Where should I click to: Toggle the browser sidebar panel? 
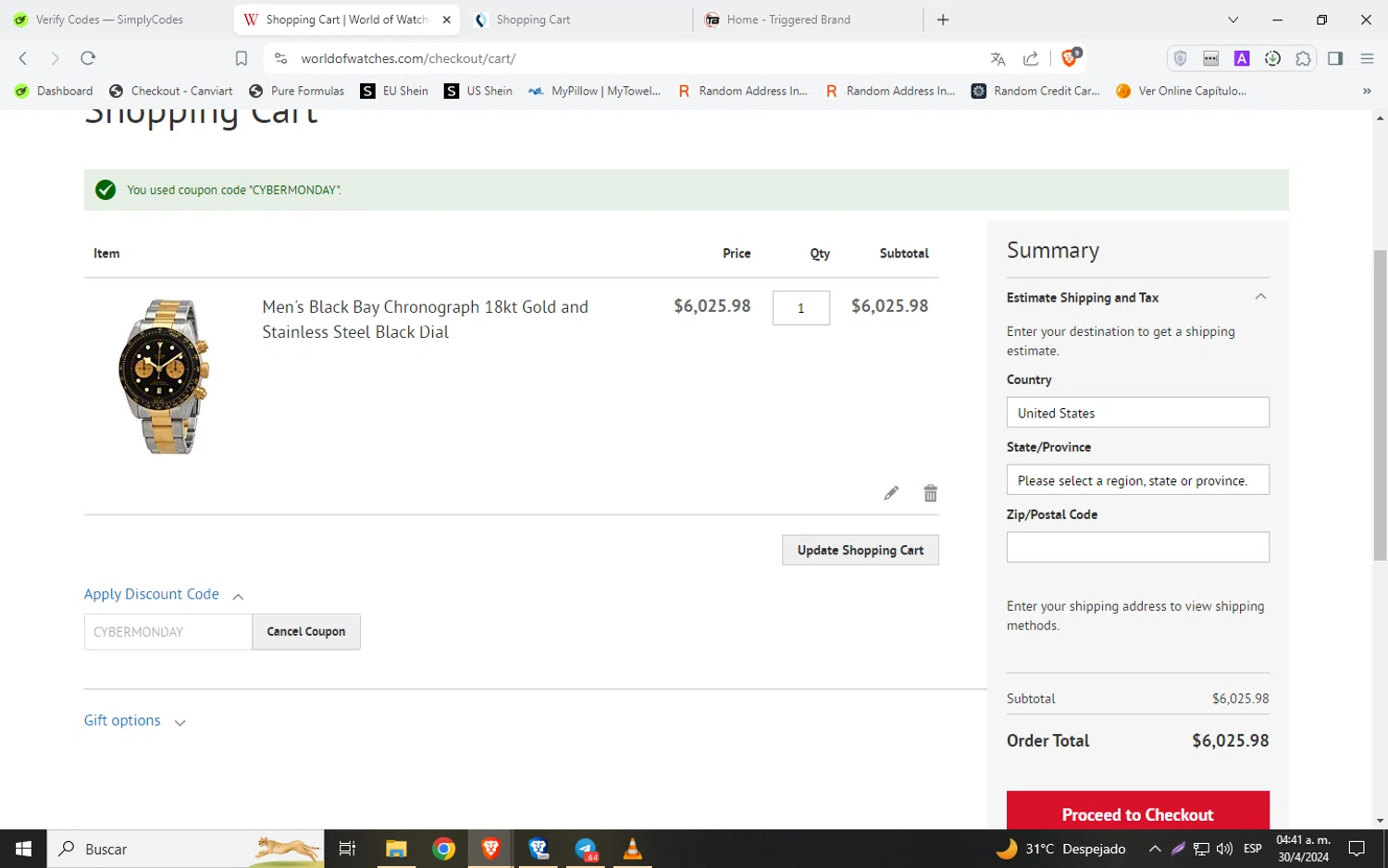[x=1335, y=58]
